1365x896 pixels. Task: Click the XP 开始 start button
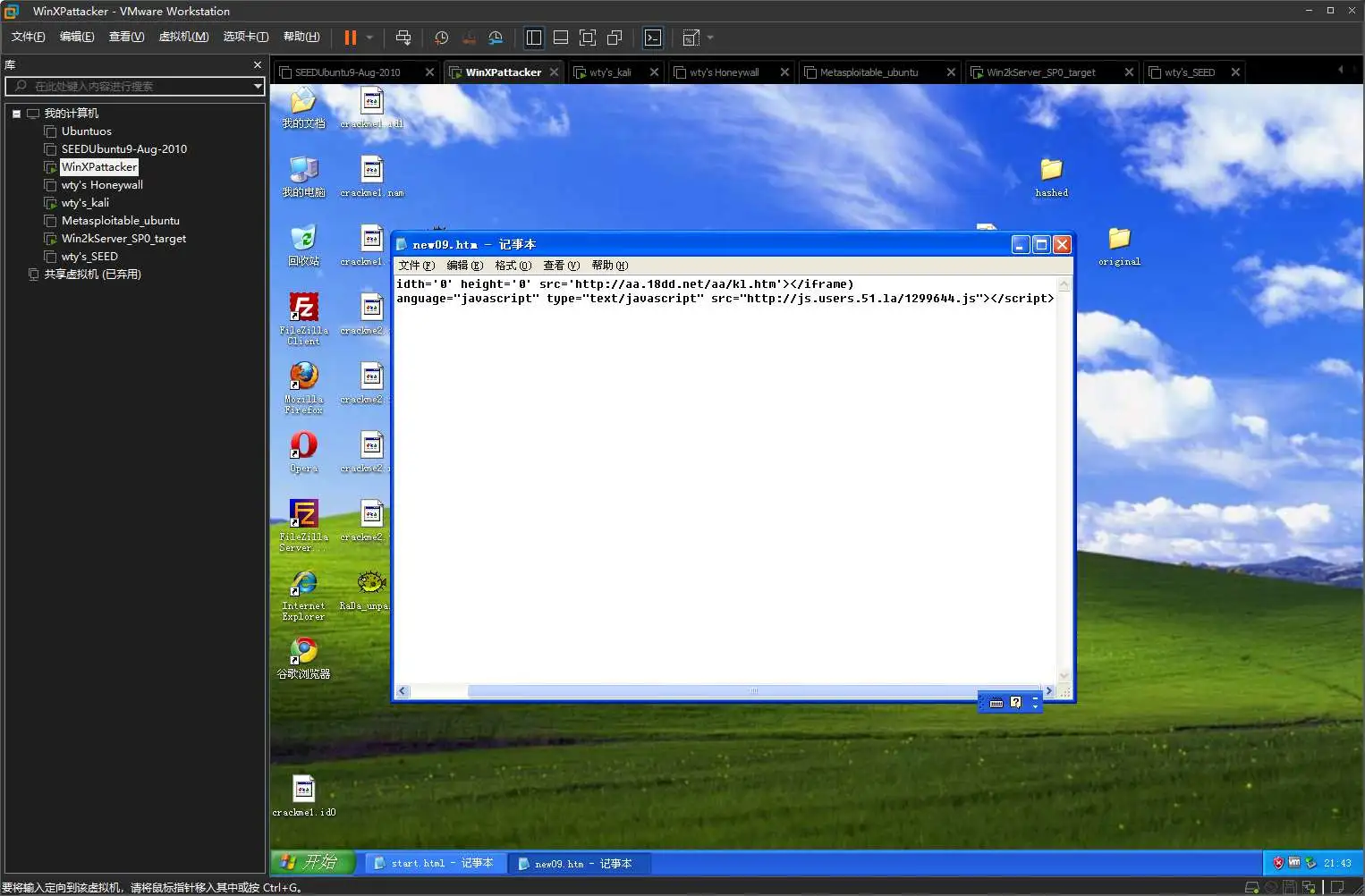click(x=313, y=862)
